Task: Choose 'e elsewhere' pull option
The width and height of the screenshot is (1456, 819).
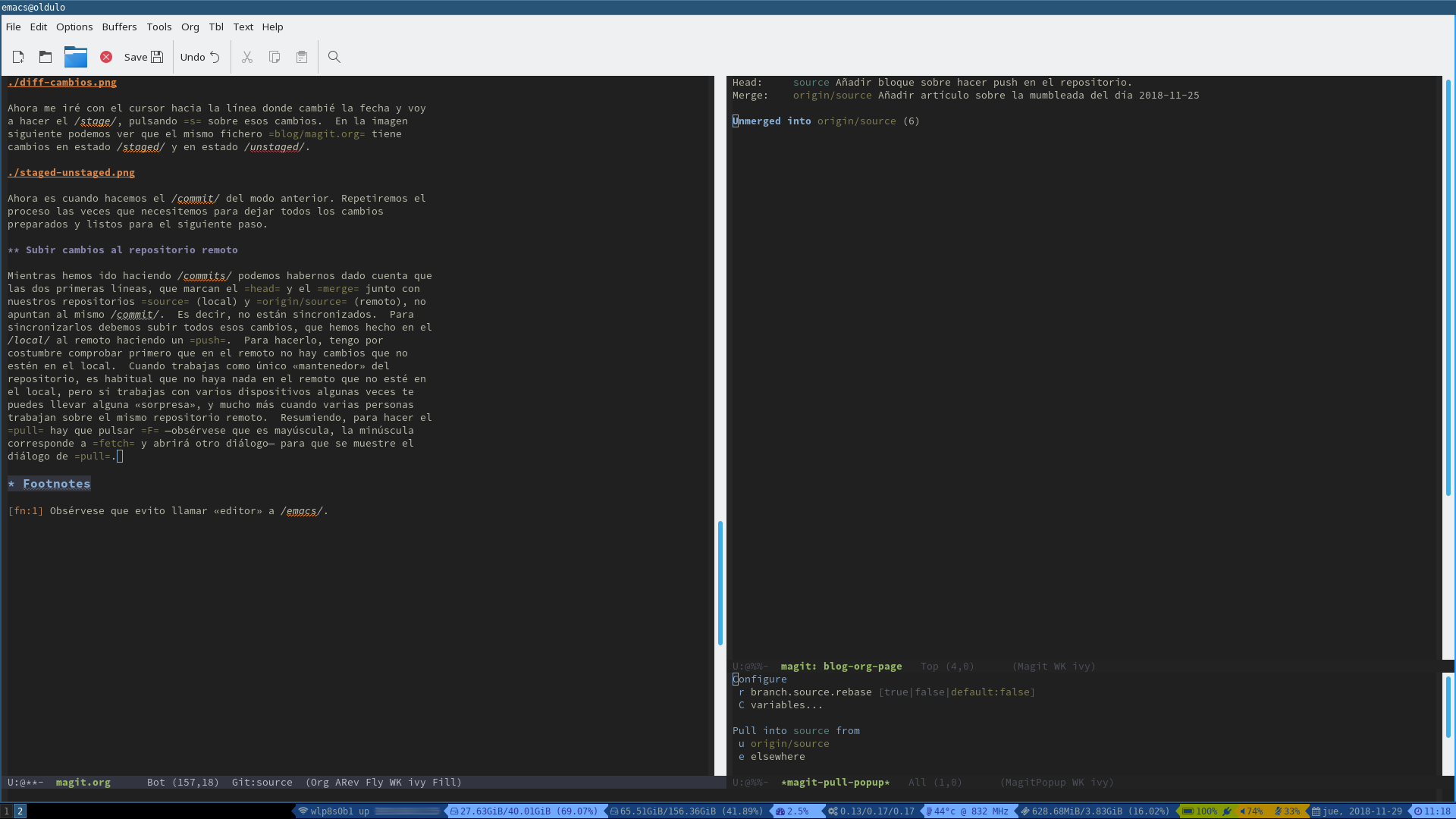Action: (772, 757)
